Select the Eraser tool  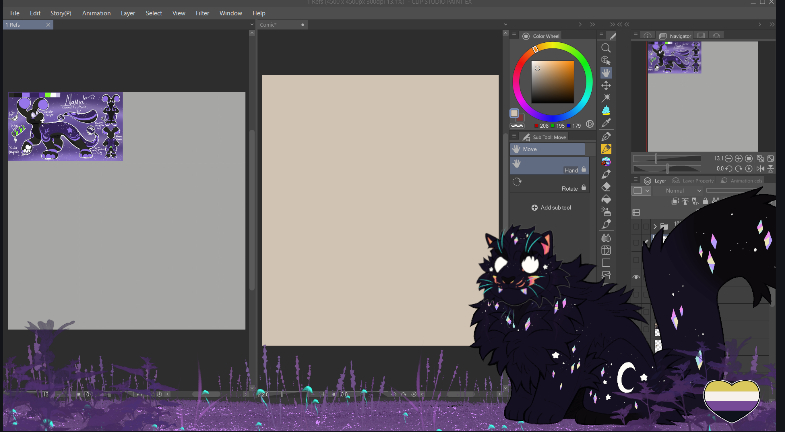point(606,186)
